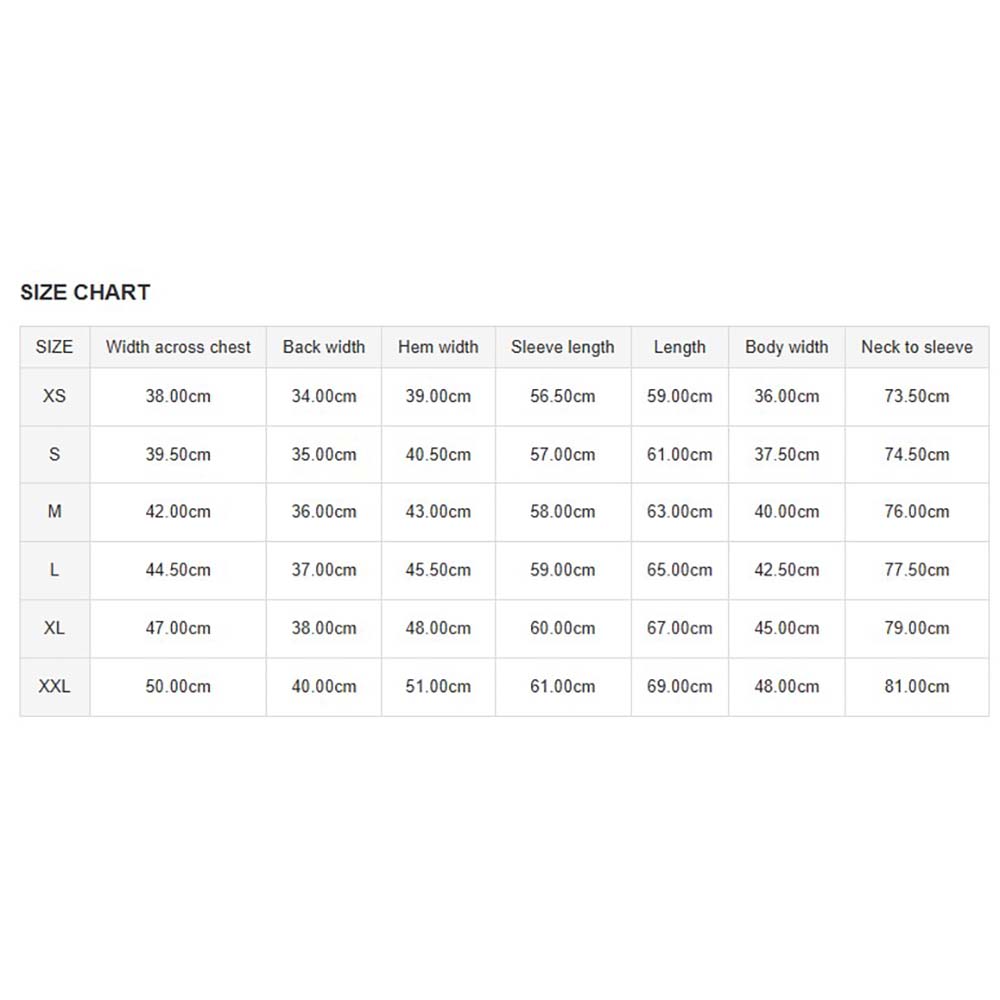Select the SIZE column header
The image size is (1000, 1000).
click(55, 347)
